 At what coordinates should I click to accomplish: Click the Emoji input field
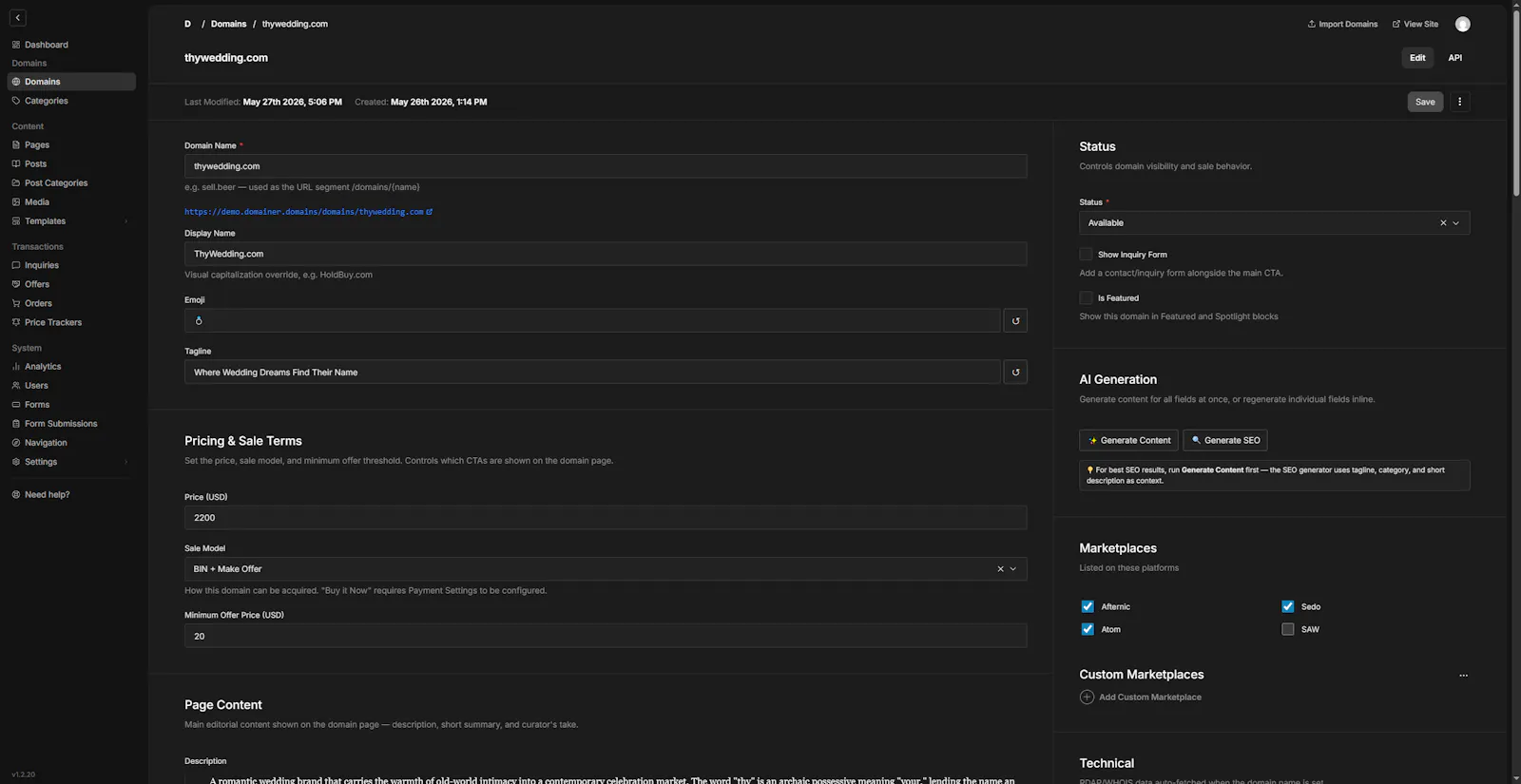pos(592,321)
